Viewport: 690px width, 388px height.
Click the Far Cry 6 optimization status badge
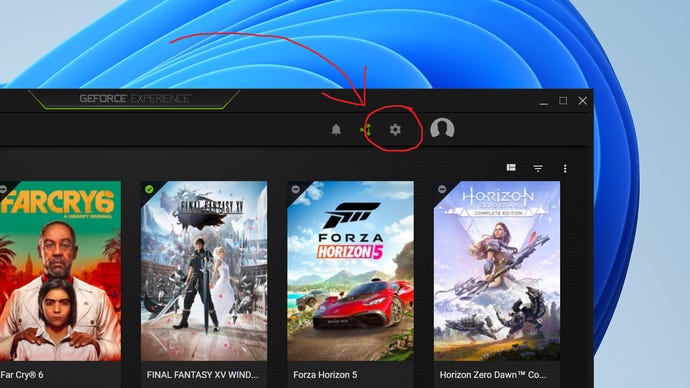tap(3, 189)
